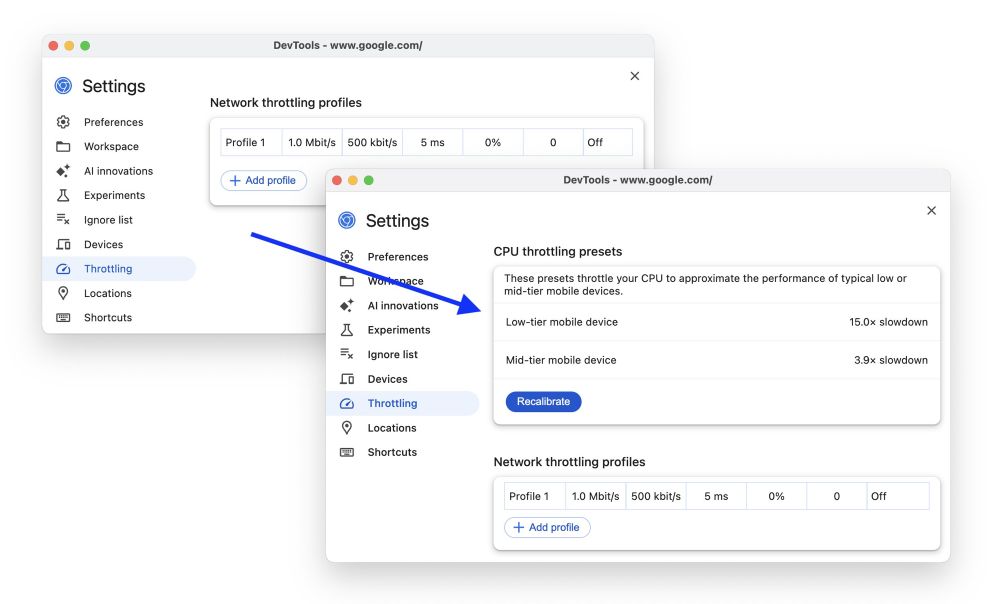Click Experiments flask icon in back window
This screenshot has height=604, width=1000.
point(63,195)
